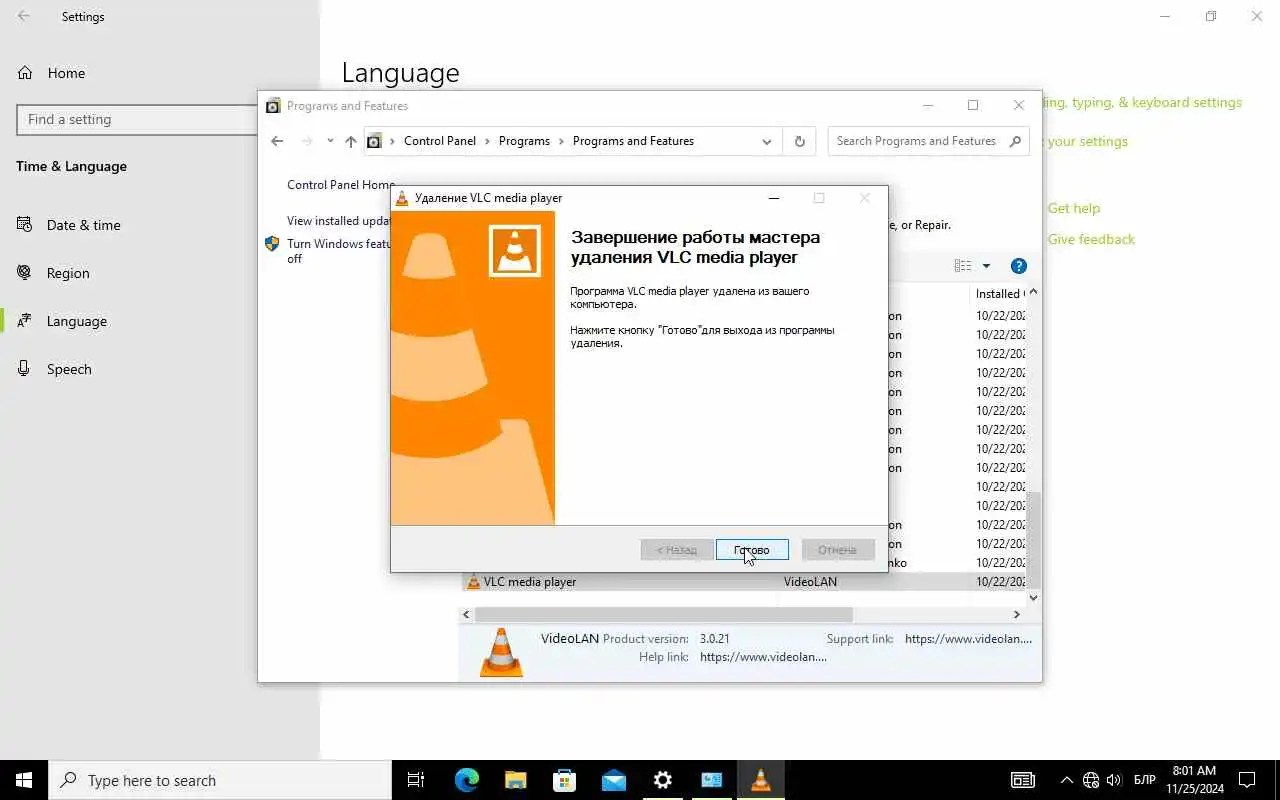The height and width of the screenshot is (800, 1280).
Task: Click the VLC cone icon next to the VLC media player row
Action: pyautogui.click(x=473, y=582)
